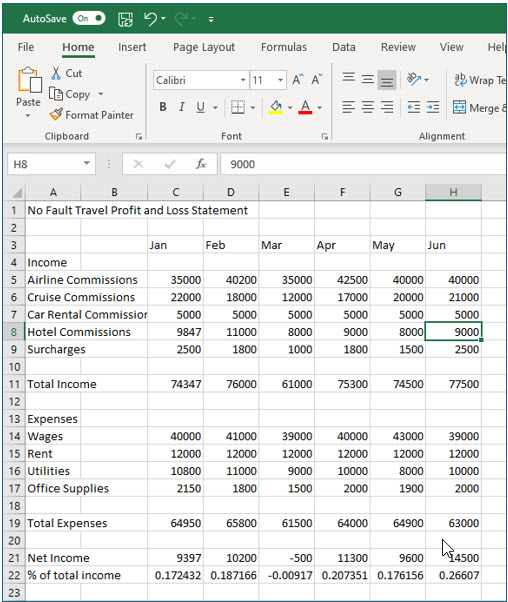The width and height of the screenshot is (508, 602).
Task: Expand the Borders dropdown arrow
Action: coord(253,108)
